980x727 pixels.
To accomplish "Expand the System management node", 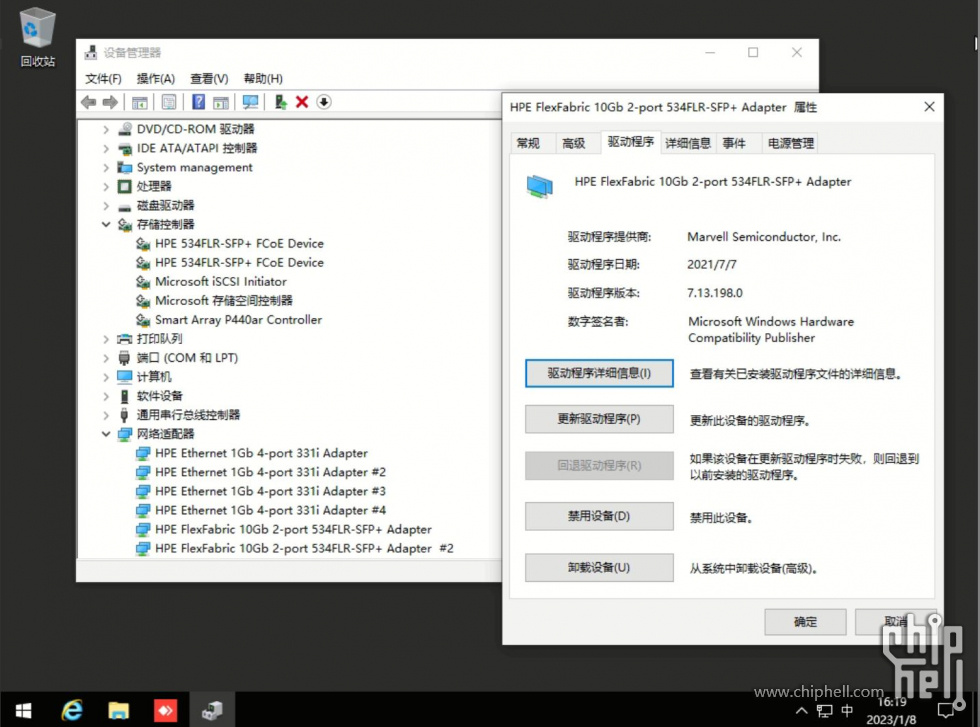I will 106,168.
